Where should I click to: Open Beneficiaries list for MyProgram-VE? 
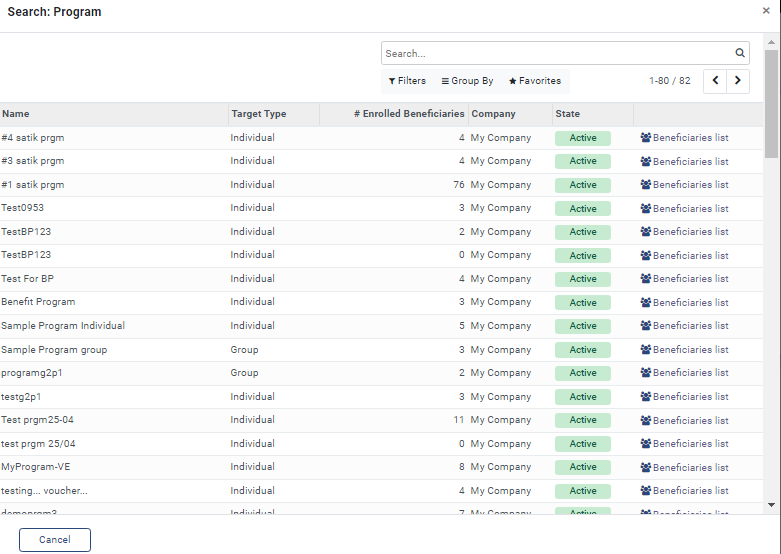(684, 467)
